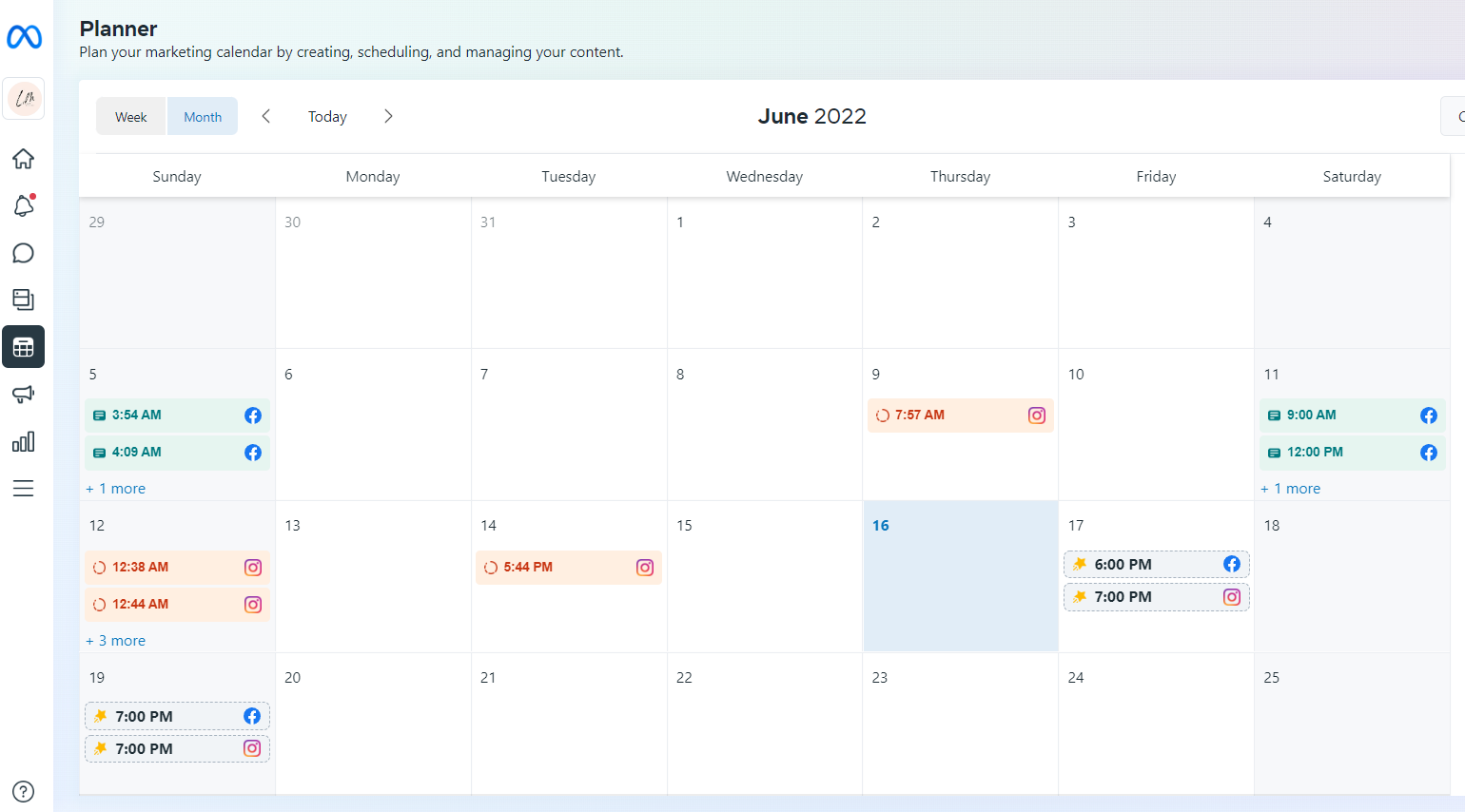Image resolution: width=1465 pixels, height=812 pixels.
Task: Show 1 more post on June 5
Action: click(x=116, y=489)
